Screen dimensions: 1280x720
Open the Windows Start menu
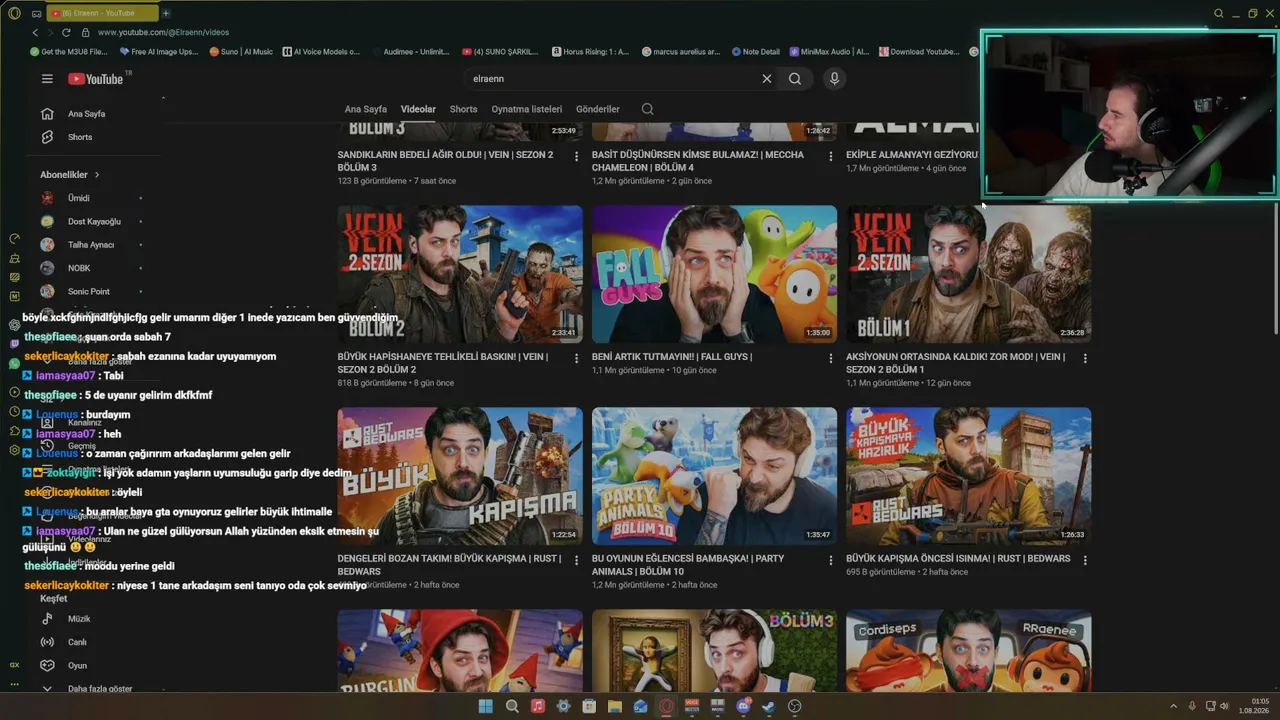coord(486,706)
